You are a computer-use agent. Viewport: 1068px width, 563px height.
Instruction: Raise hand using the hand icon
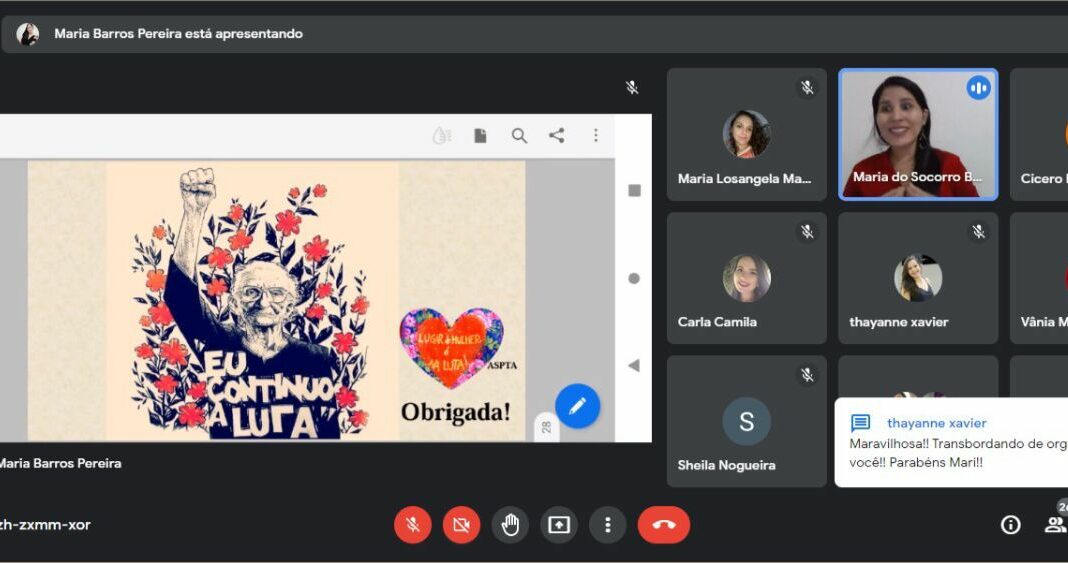(510, 525)
